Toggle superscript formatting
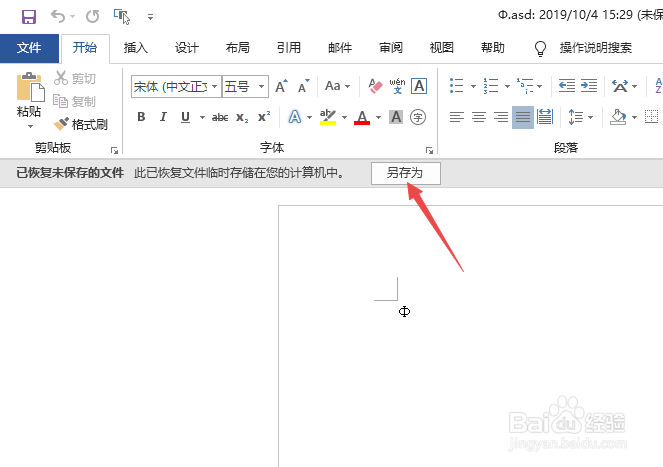The width and height of the screenshot is (663, 467). pos(264,117)
